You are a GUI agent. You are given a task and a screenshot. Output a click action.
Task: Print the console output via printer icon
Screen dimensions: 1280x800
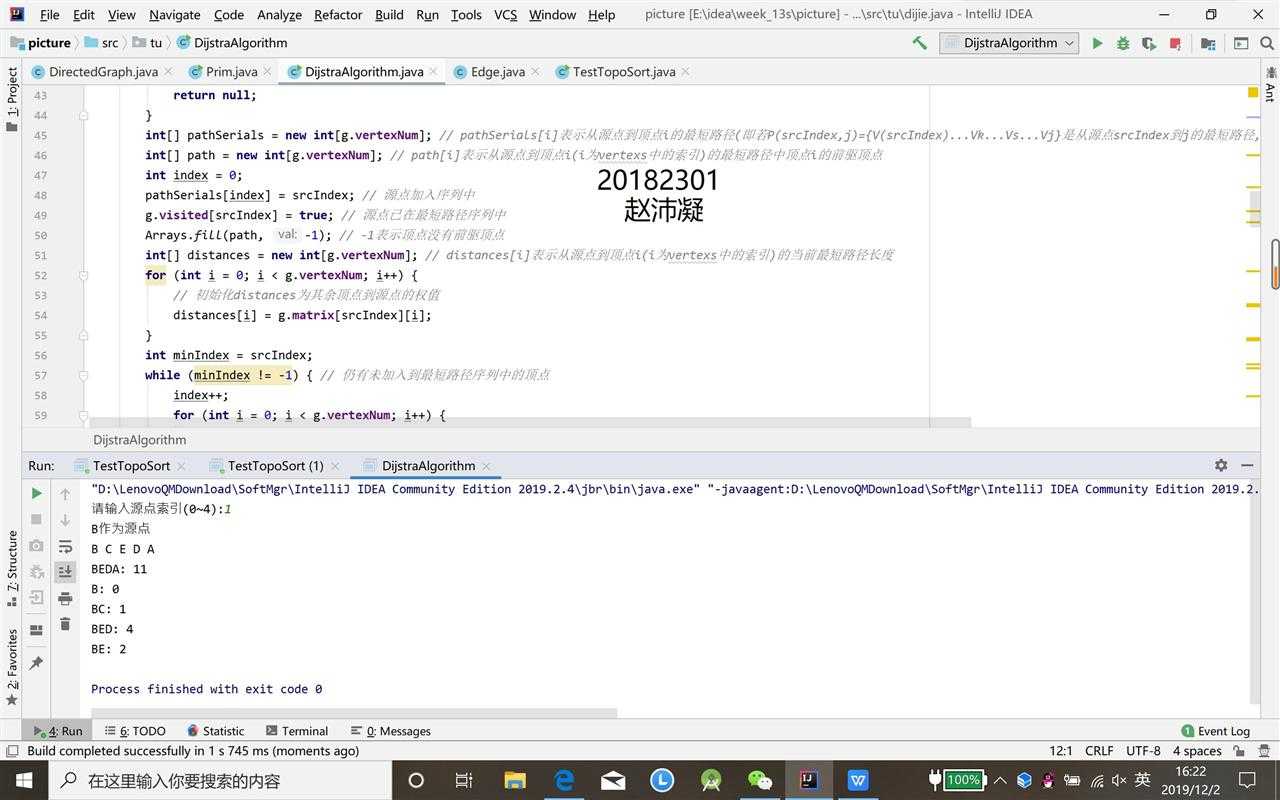click(65, 597)
